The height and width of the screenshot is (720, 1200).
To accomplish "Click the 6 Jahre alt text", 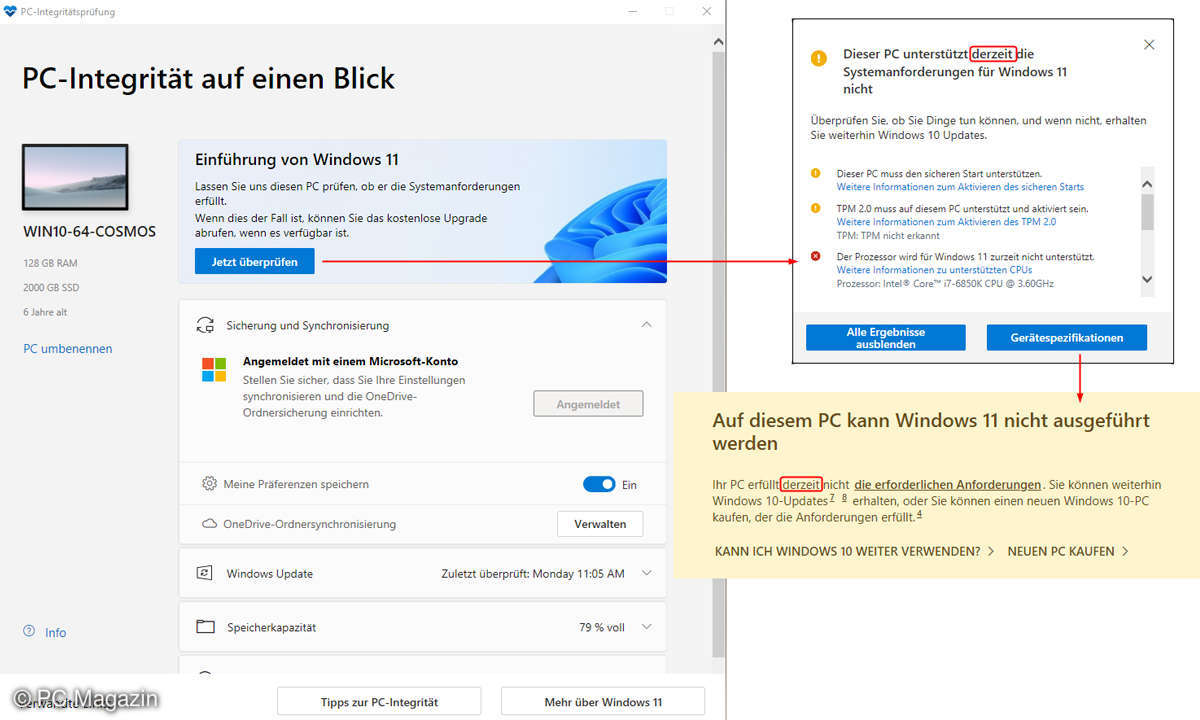I will pos(45,312).
